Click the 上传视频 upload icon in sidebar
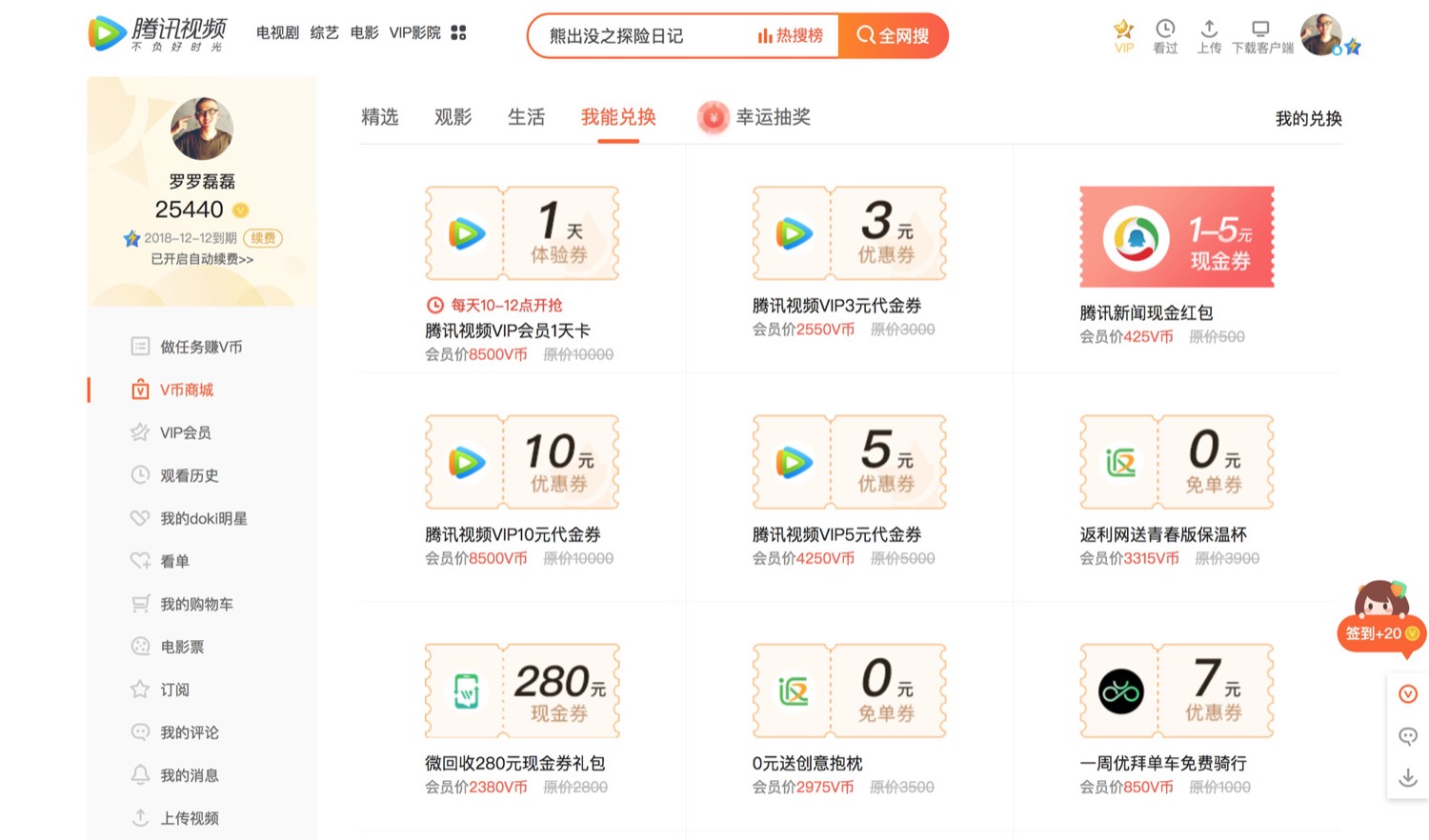 [140, 817]
